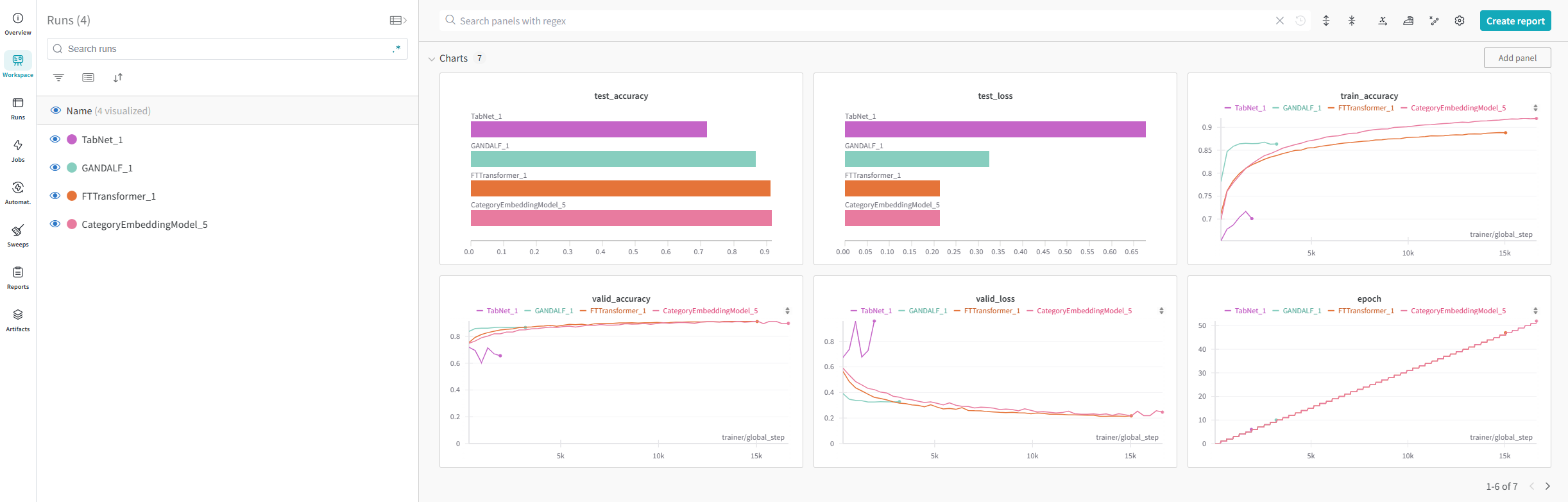
Task: Click the CategoryEmbeddingModel_5 pink color dot
Action: [x=72, y=224]
